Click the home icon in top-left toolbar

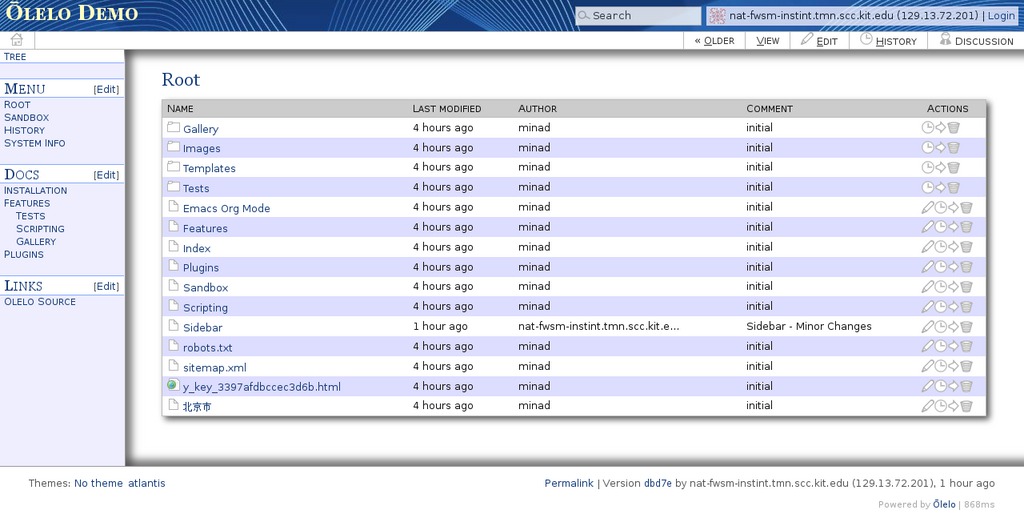coord(16,40)
